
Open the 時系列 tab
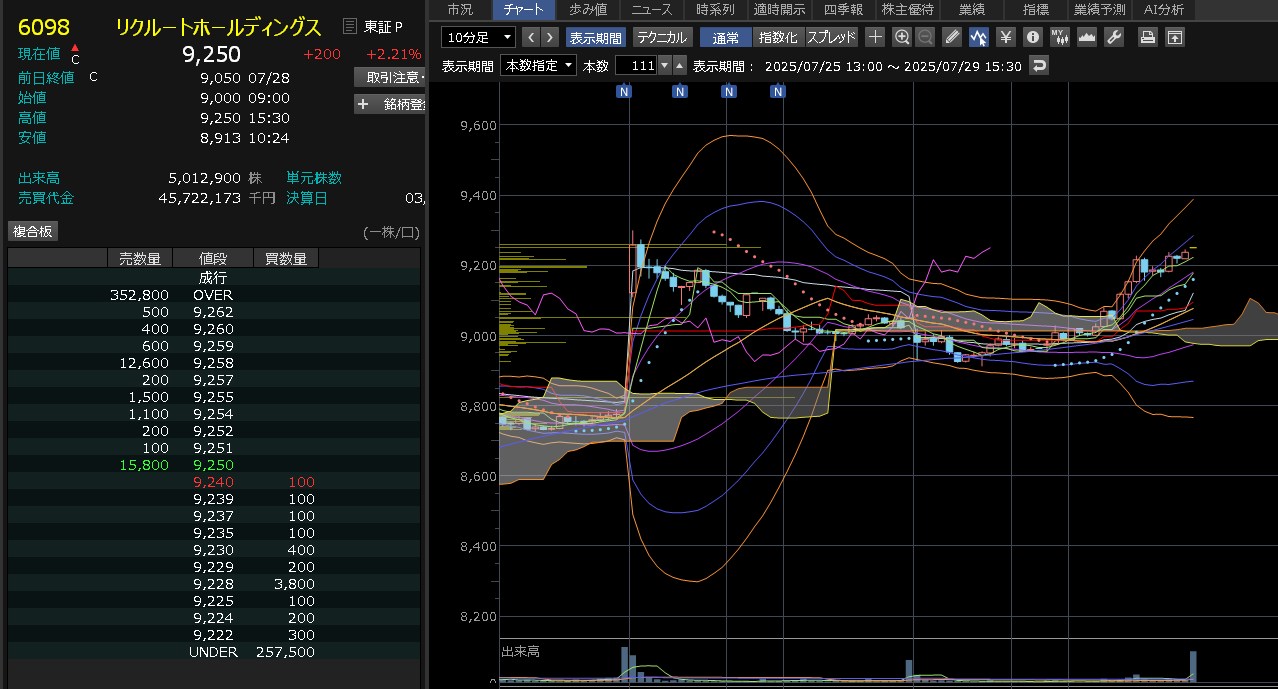click(716, 9)
